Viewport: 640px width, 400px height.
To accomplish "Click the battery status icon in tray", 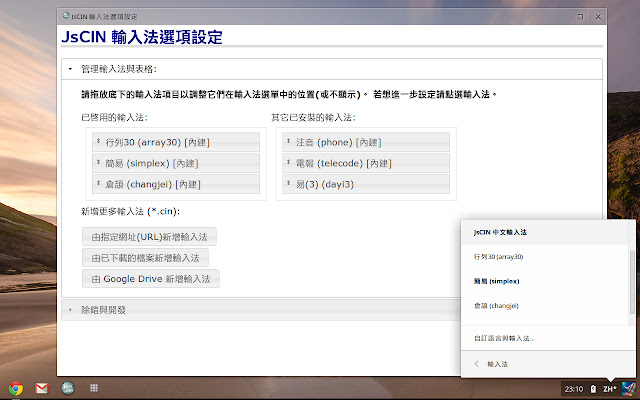I will click(593, 389).
